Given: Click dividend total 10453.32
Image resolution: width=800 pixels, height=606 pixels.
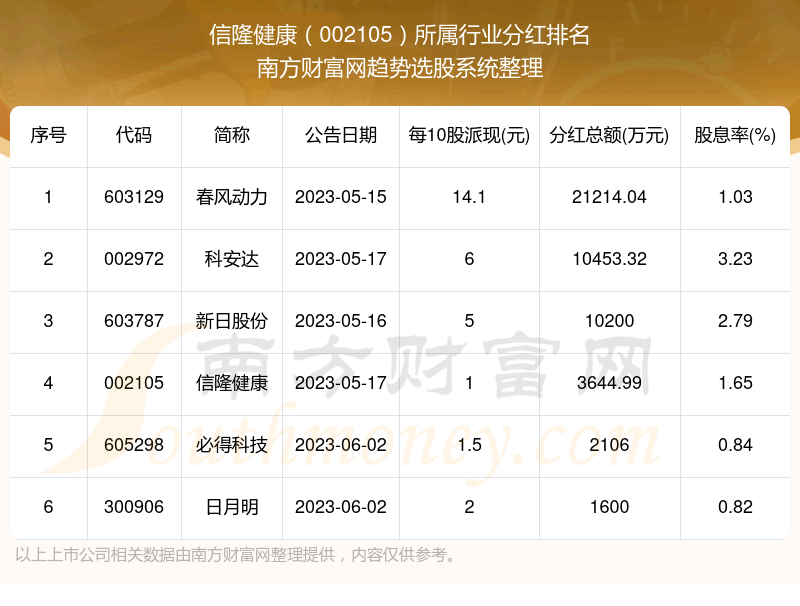Looking at the screenshot, I should tap(609, 259).
